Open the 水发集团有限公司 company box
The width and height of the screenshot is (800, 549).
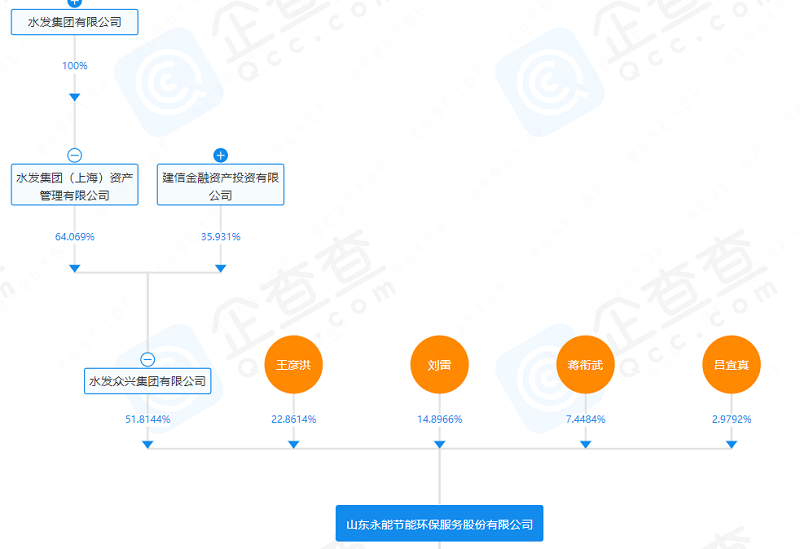(x=74, y=22)
